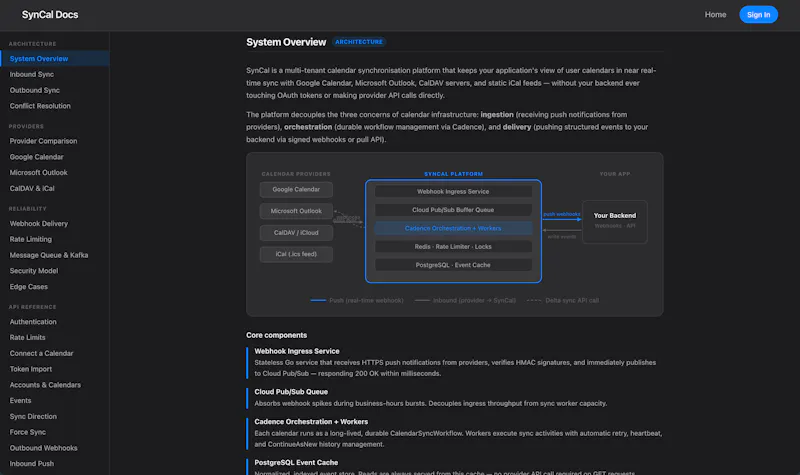Click Your Backend box in diagram
800x475 pixels.
[615, 222]
